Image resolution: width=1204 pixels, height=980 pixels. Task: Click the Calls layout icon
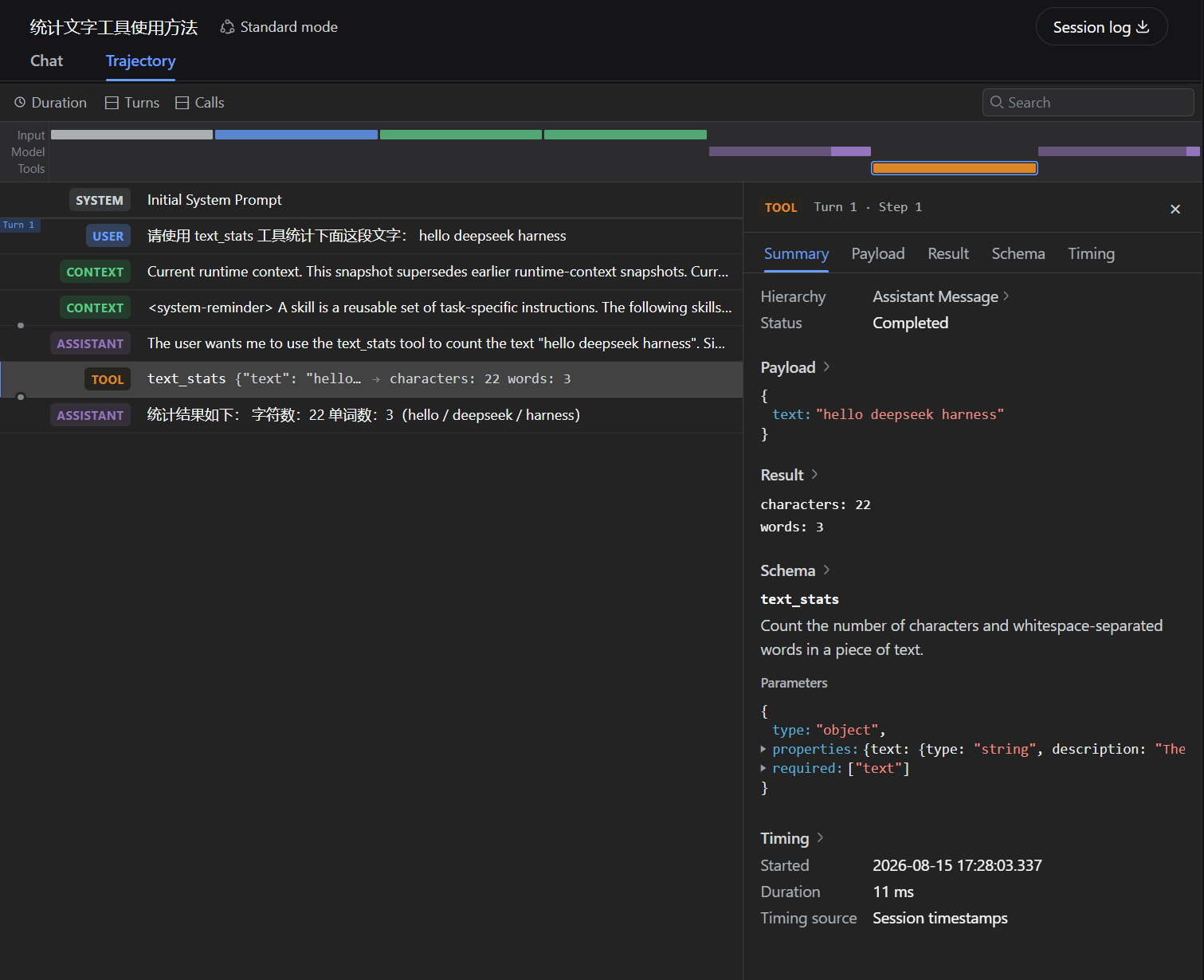(x=182, y=103)
